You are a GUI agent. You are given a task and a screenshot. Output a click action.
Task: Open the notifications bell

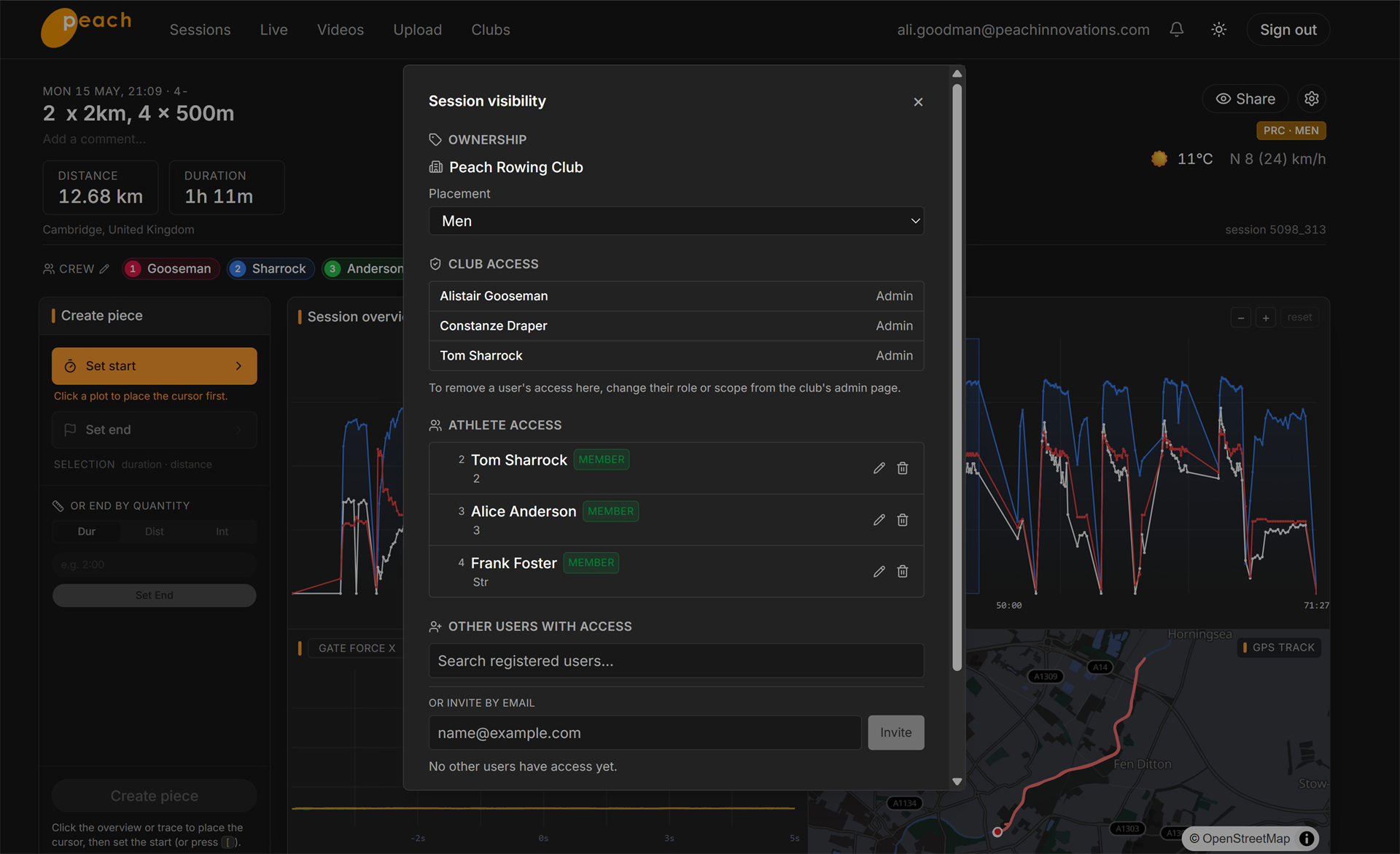click(x=1176, y=30)
